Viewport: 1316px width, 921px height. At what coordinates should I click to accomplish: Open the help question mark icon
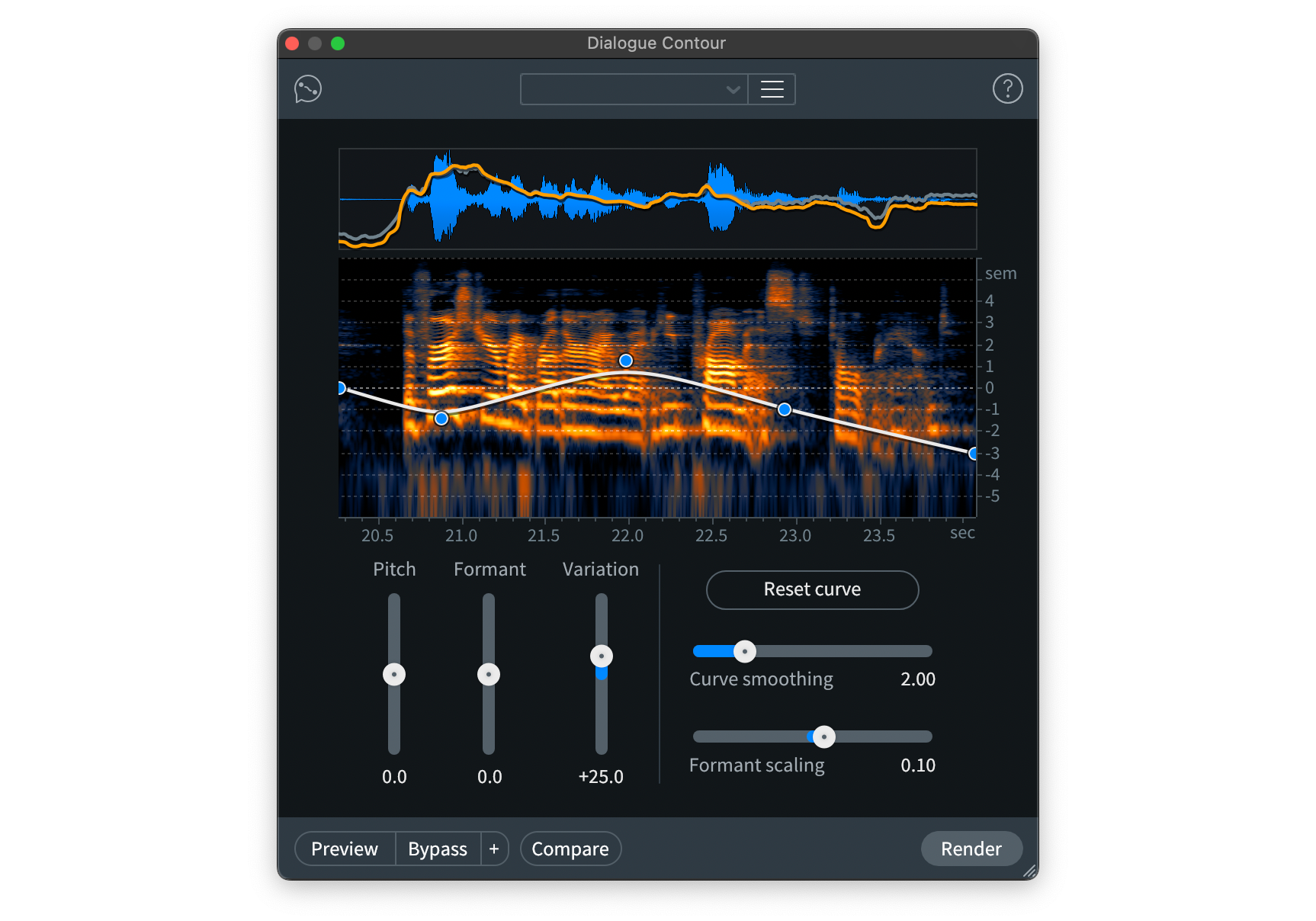pos(1007,89)
